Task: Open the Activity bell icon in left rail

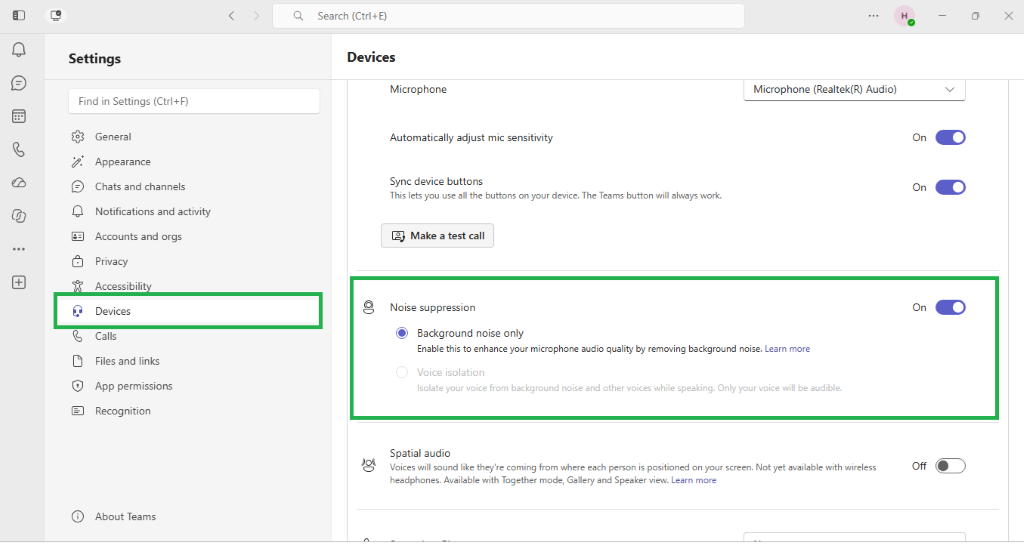Action: (x=19, y=50)
